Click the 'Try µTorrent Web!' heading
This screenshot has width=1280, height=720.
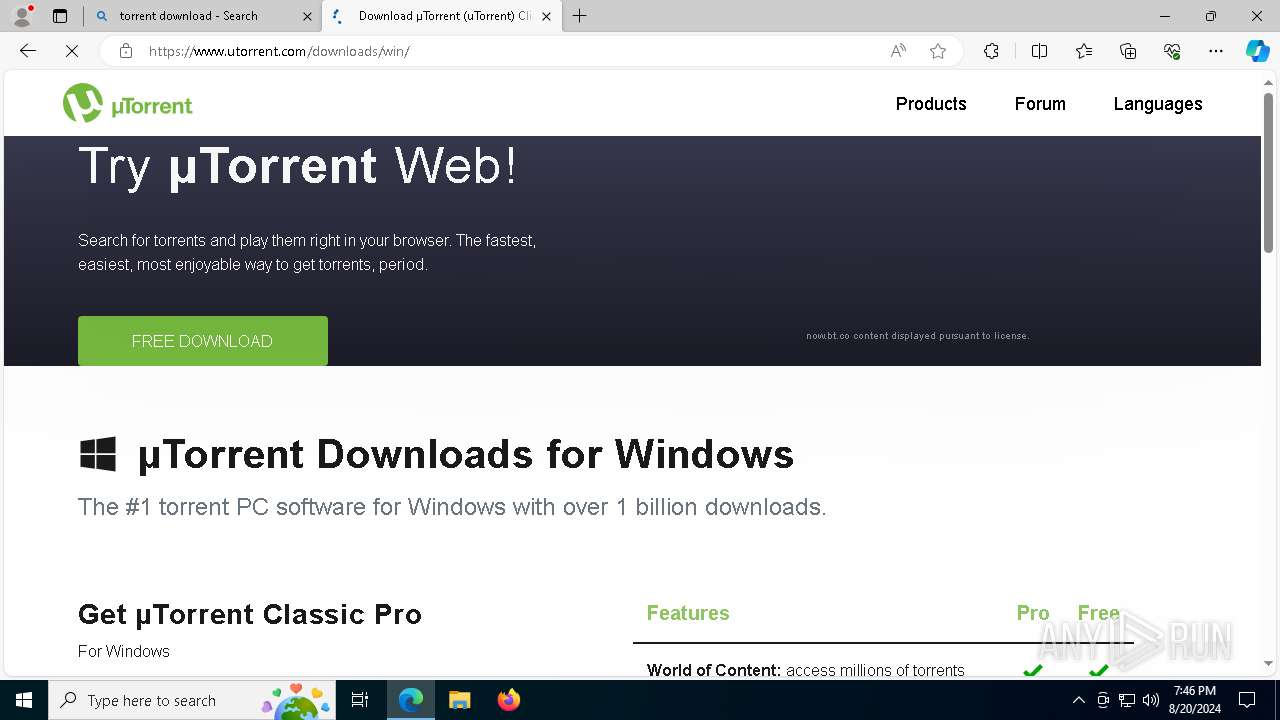point(298,165)
